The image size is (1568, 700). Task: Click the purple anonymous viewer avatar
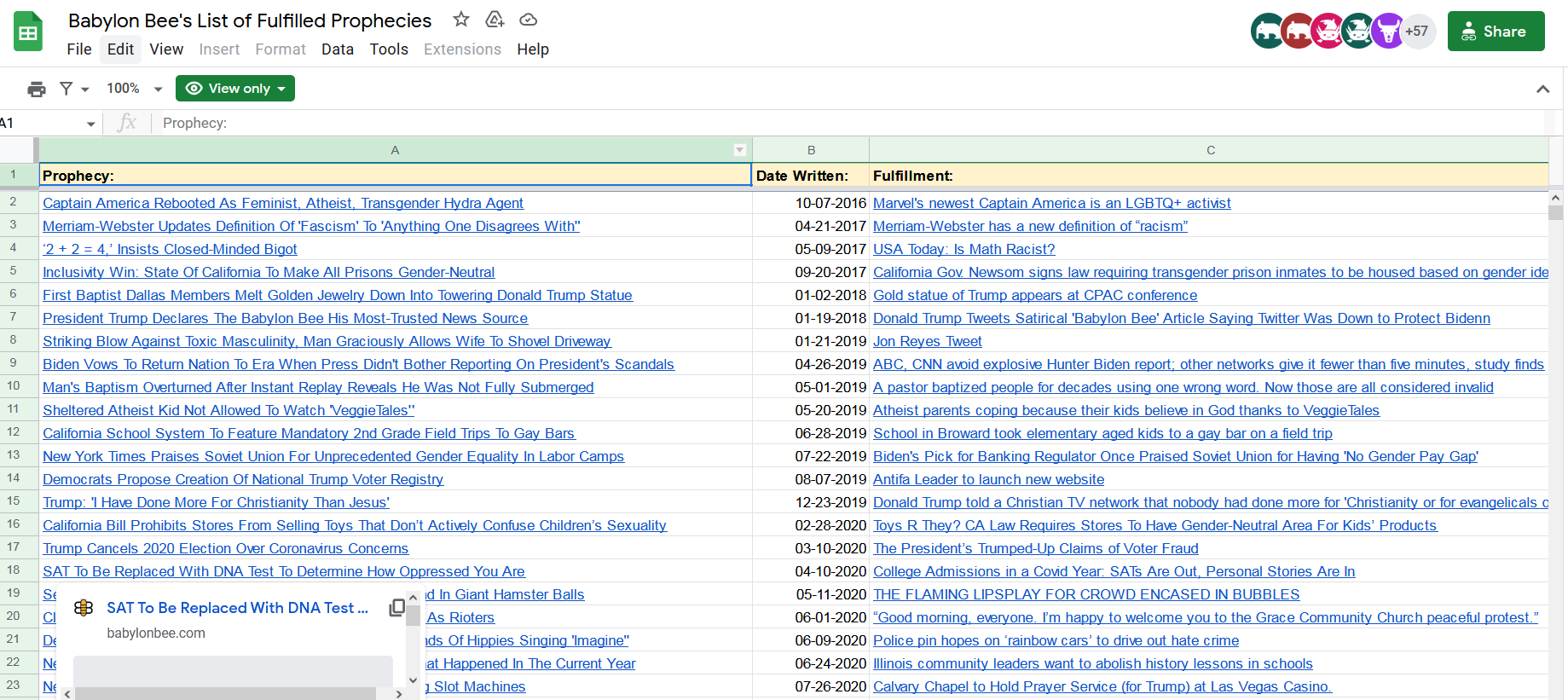[1387, 32]
